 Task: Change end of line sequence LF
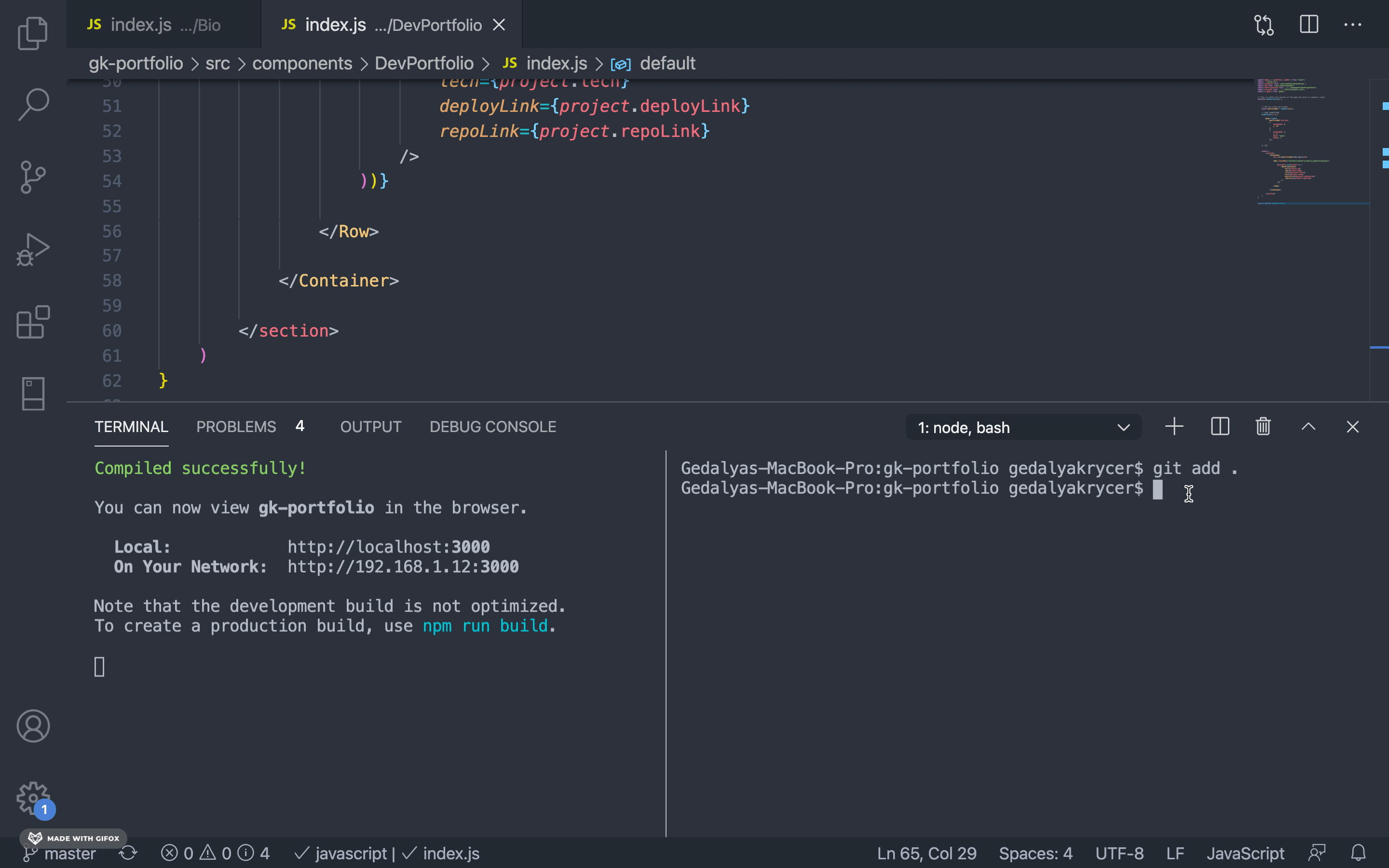click(1175, 853)
